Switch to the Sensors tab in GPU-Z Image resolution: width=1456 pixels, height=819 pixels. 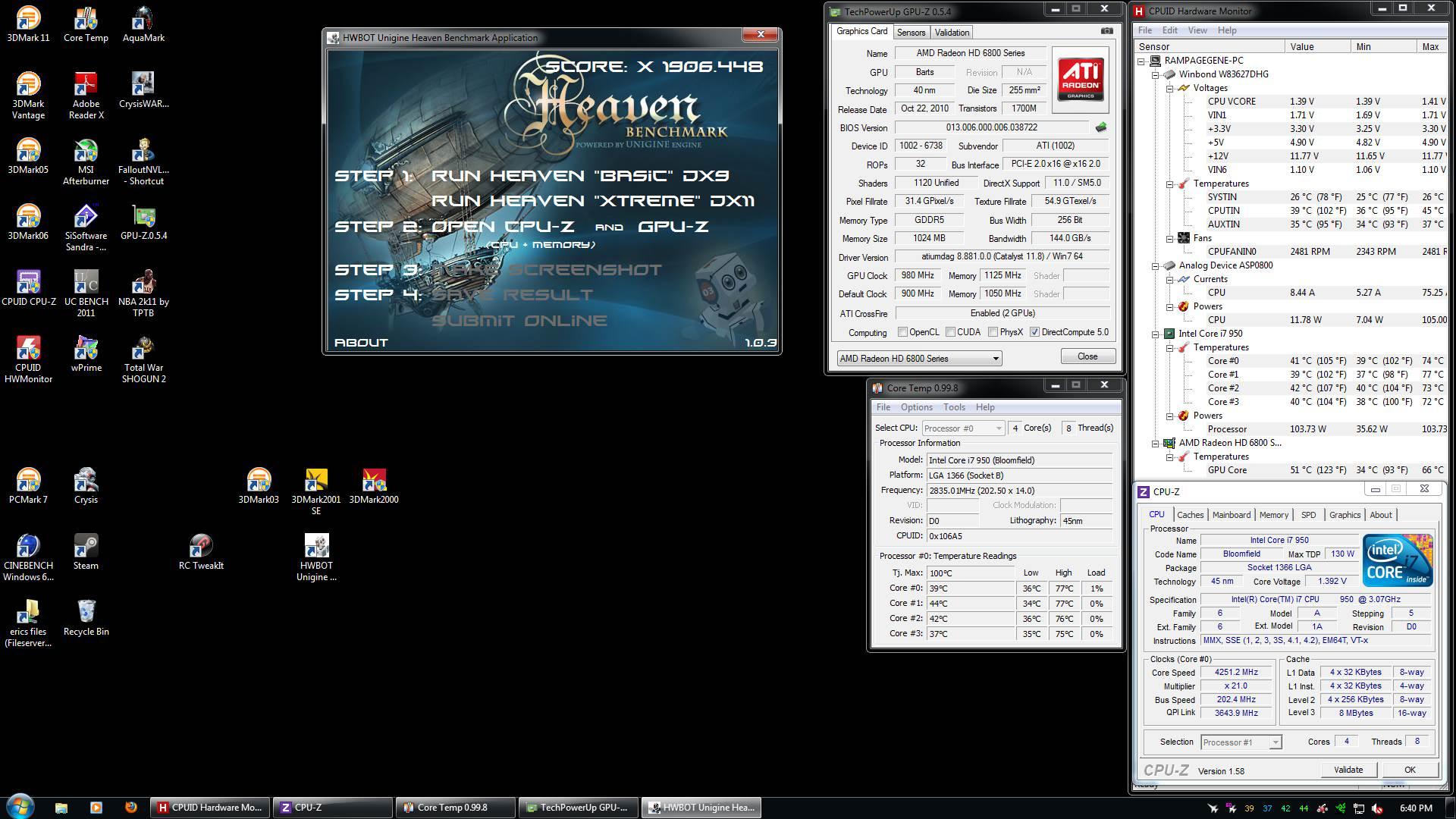[x=911, y=33]
